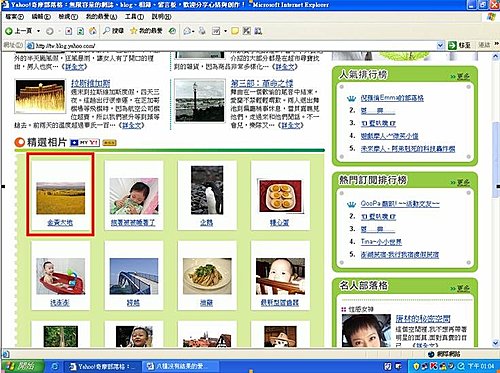This screenshot has height=373, width=500.
Task: Click the Windows Start button
Action: [22, 367]
